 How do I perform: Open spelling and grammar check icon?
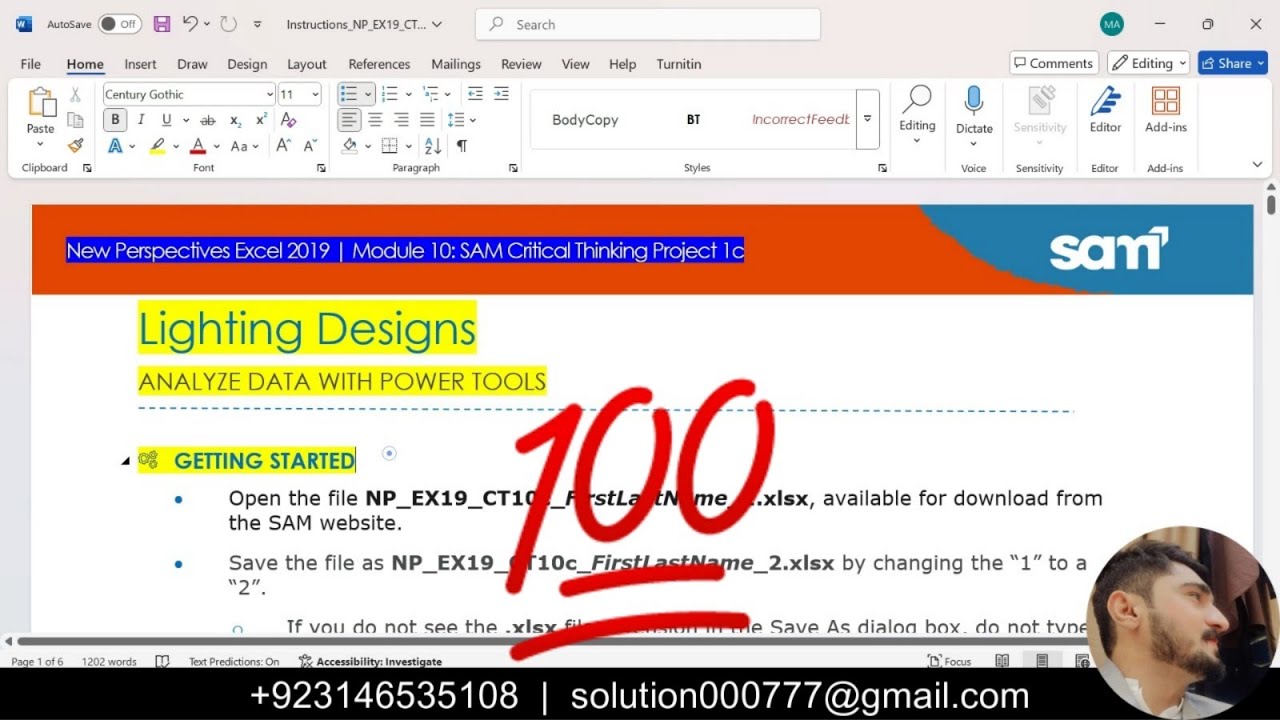click(x=162, y=661)
